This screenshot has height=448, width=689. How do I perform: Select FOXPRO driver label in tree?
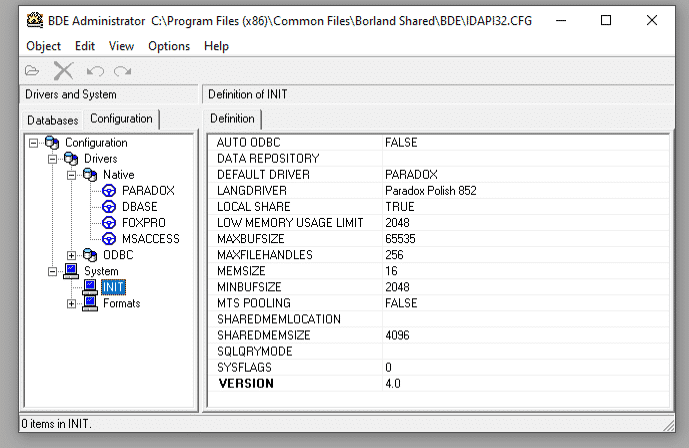pyautogui.click(x=144, y=223)
